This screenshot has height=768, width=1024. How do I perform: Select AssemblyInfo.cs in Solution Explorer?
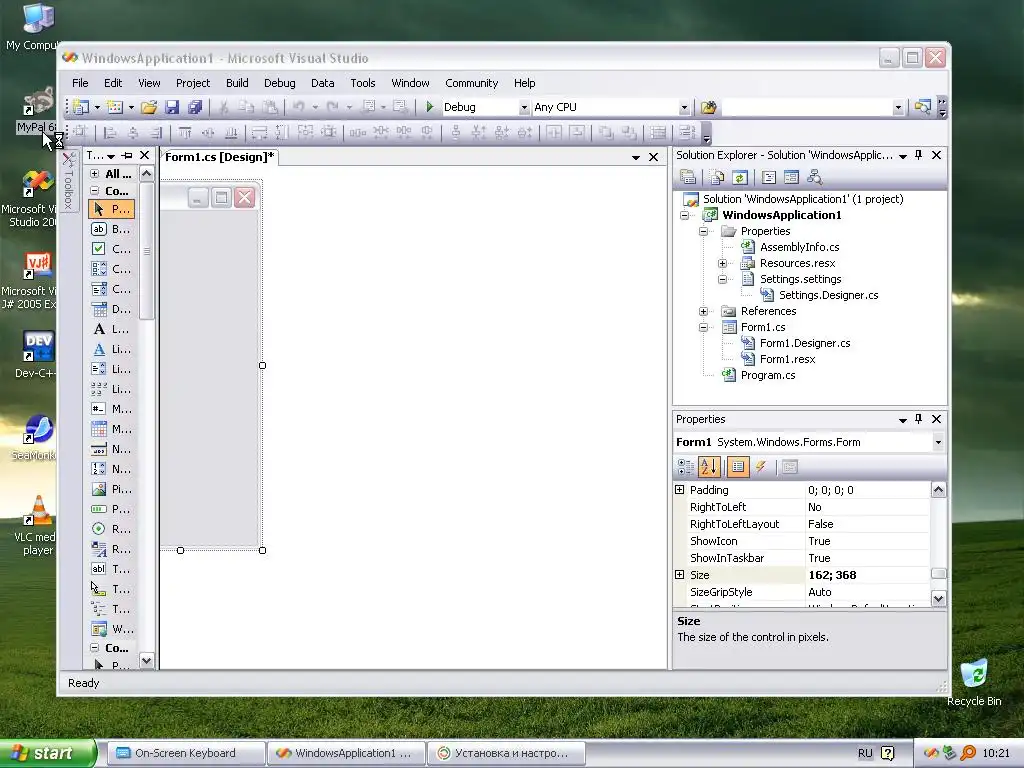[x=799, y=247]
